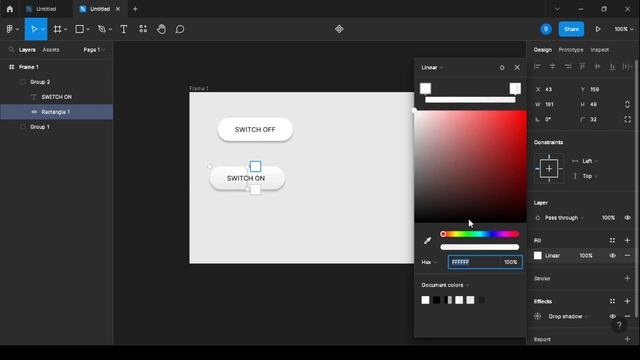Align horizontal centers icon
The image size is (640, 360).
click(x=552, y=66)
